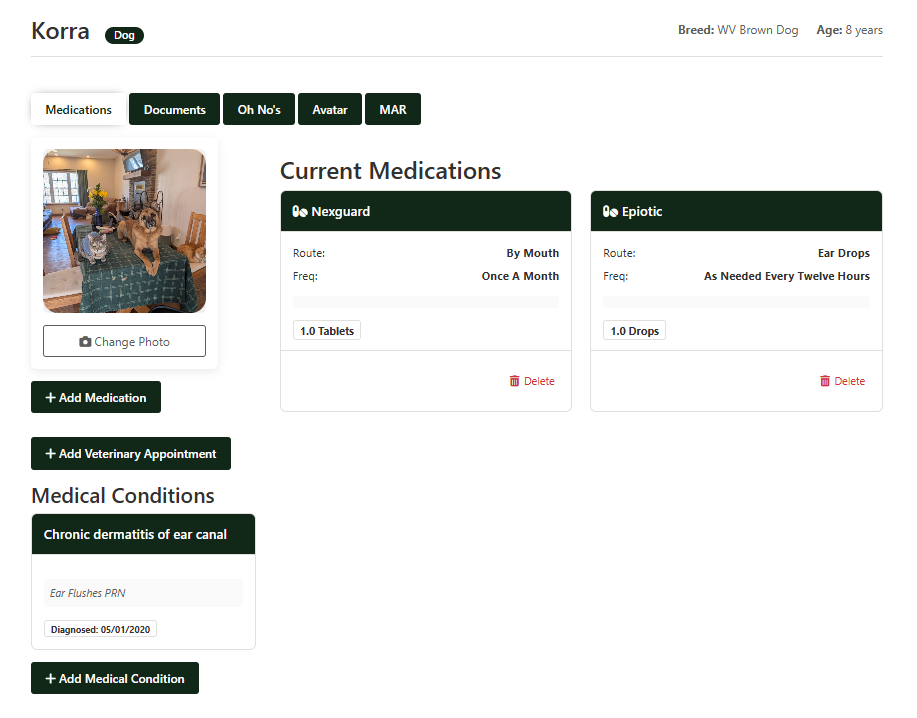
Task: Click the trash icon on Nexguard card
Action: click(x=515, y=381)
